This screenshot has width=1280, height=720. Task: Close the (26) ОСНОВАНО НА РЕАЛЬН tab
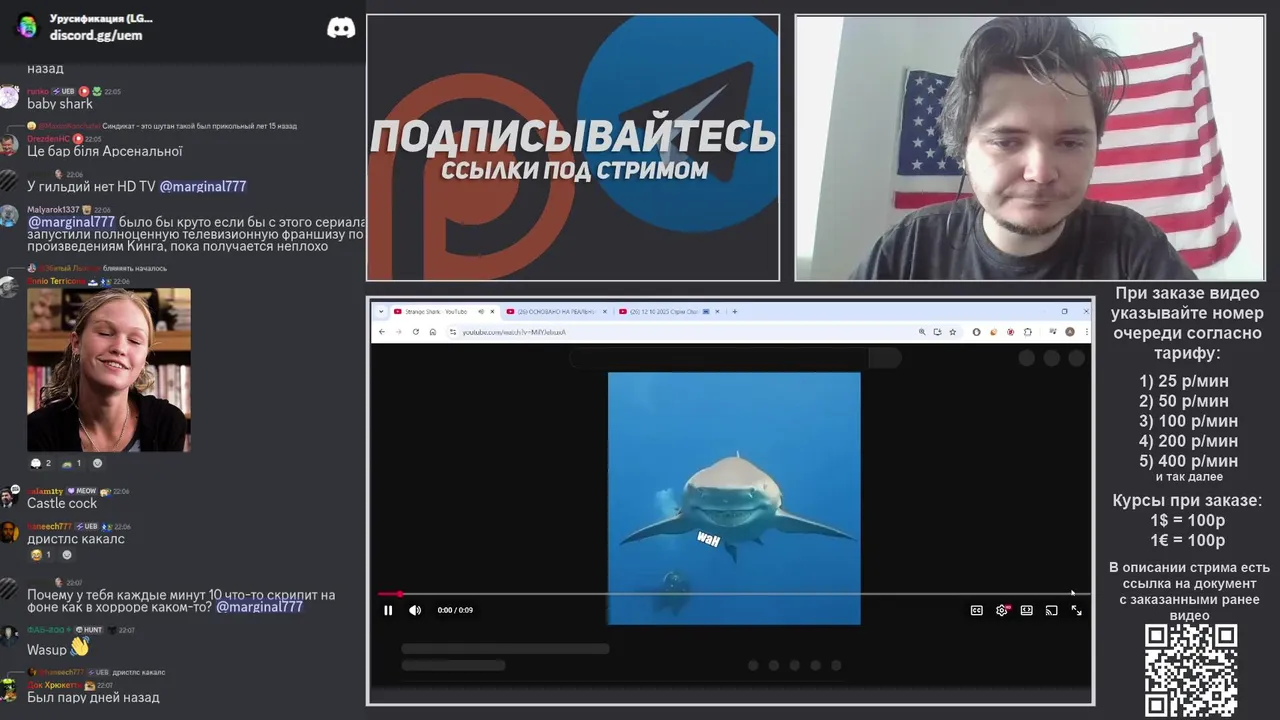[x=604, y=311]
